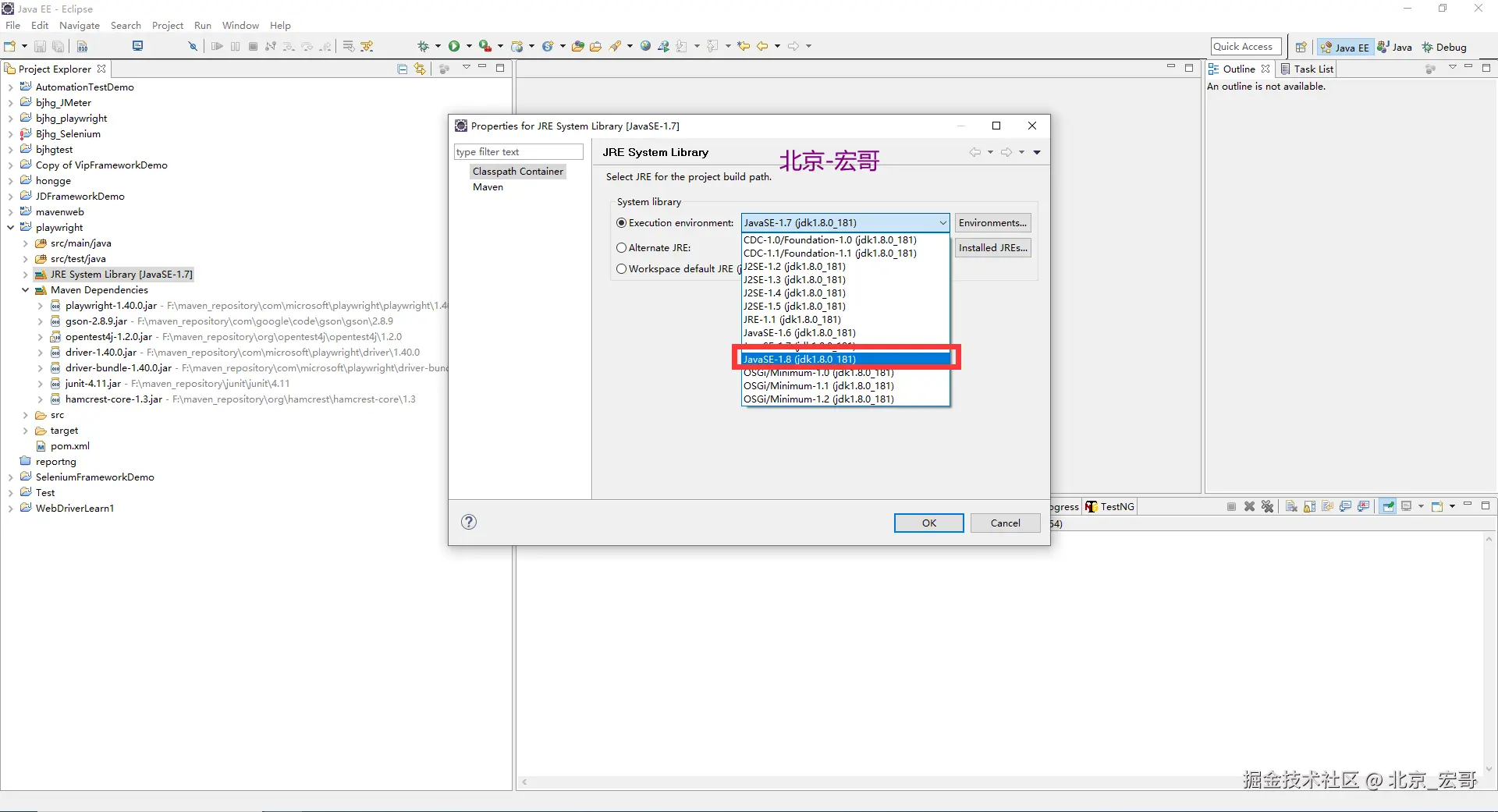
Task: Click the Open Perspective icon
Action: coord(1301,47)
